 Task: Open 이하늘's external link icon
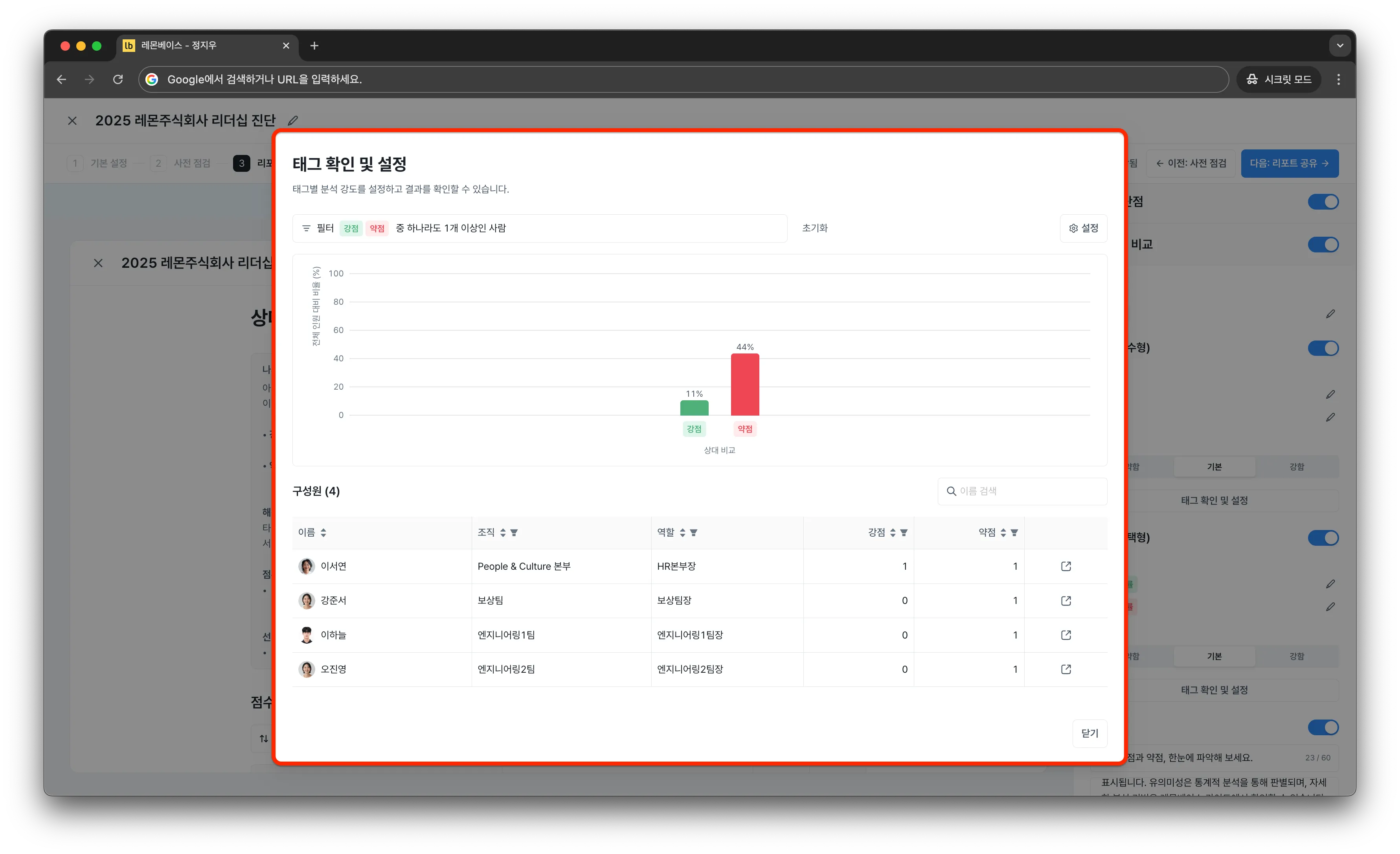tap(1066, 635)
